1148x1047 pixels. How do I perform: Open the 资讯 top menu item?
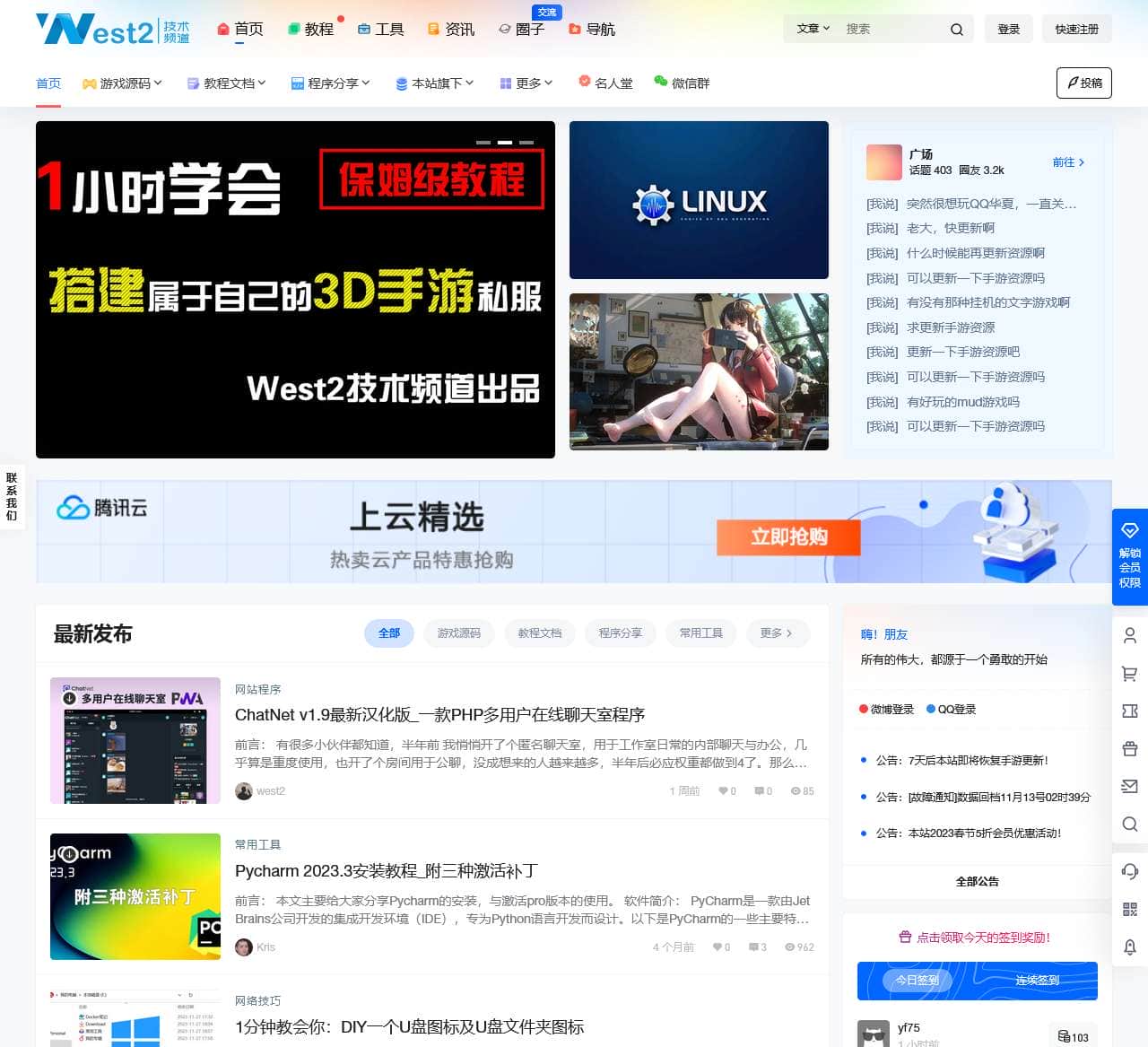(x=451, y=30)
